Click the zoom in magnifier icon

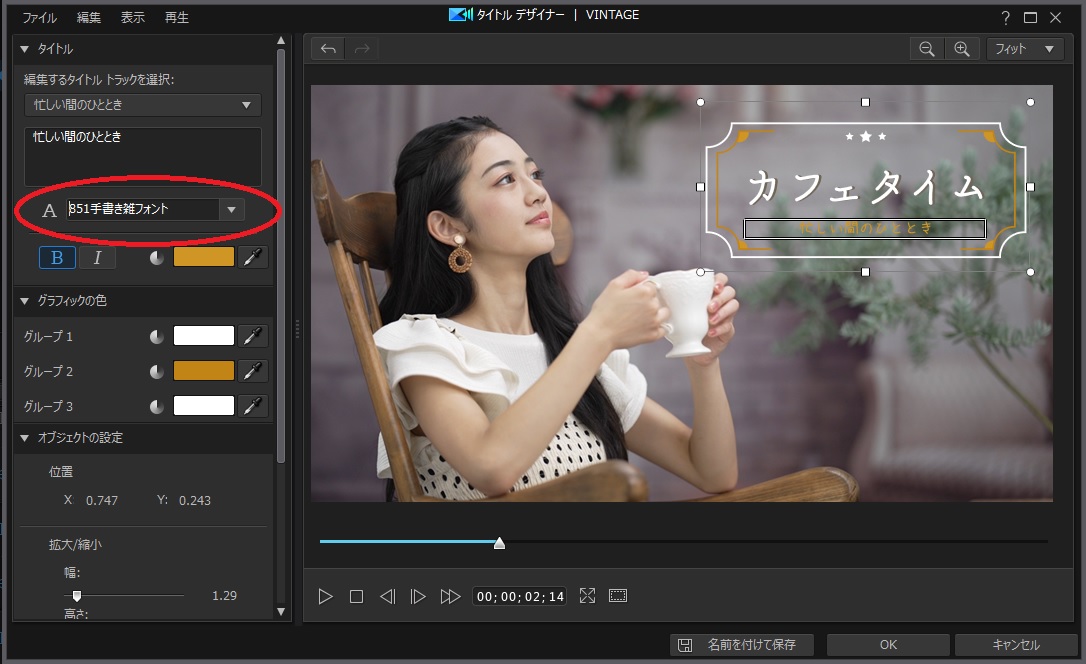pos(961,49)
